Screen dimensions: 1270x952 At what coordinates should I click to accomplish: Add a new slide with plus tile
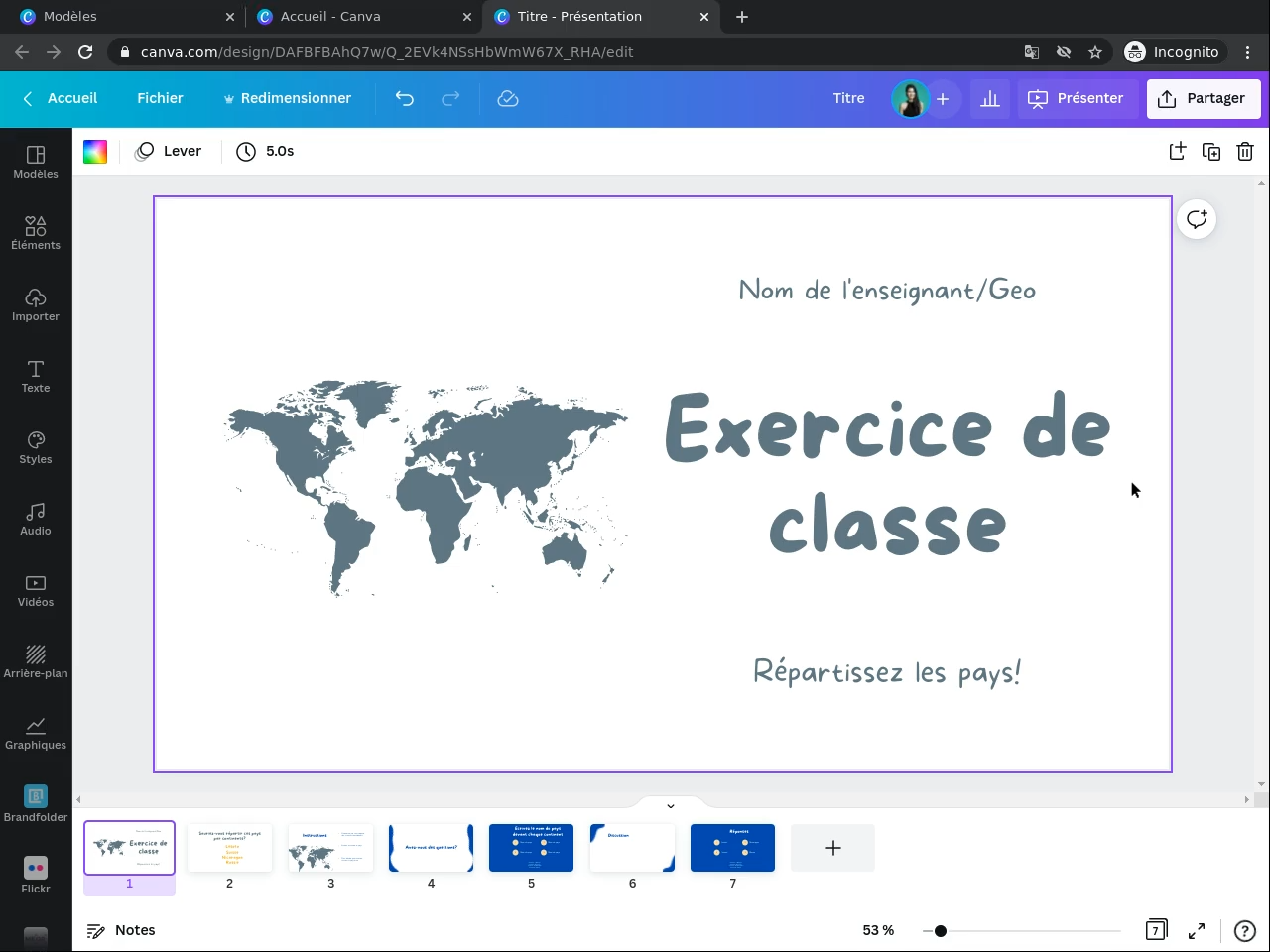833,848
